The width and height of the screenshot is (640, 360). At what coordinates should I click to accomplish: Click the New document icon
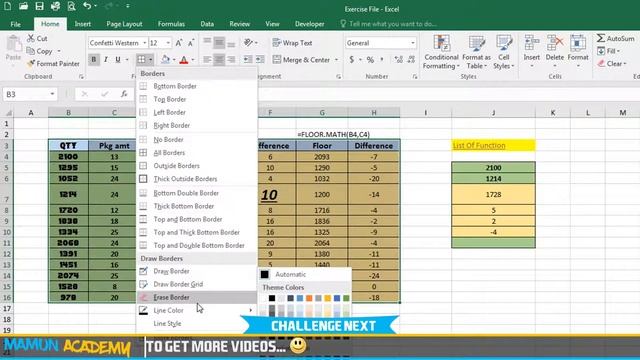pyautogui.click(x=8, y=6)
